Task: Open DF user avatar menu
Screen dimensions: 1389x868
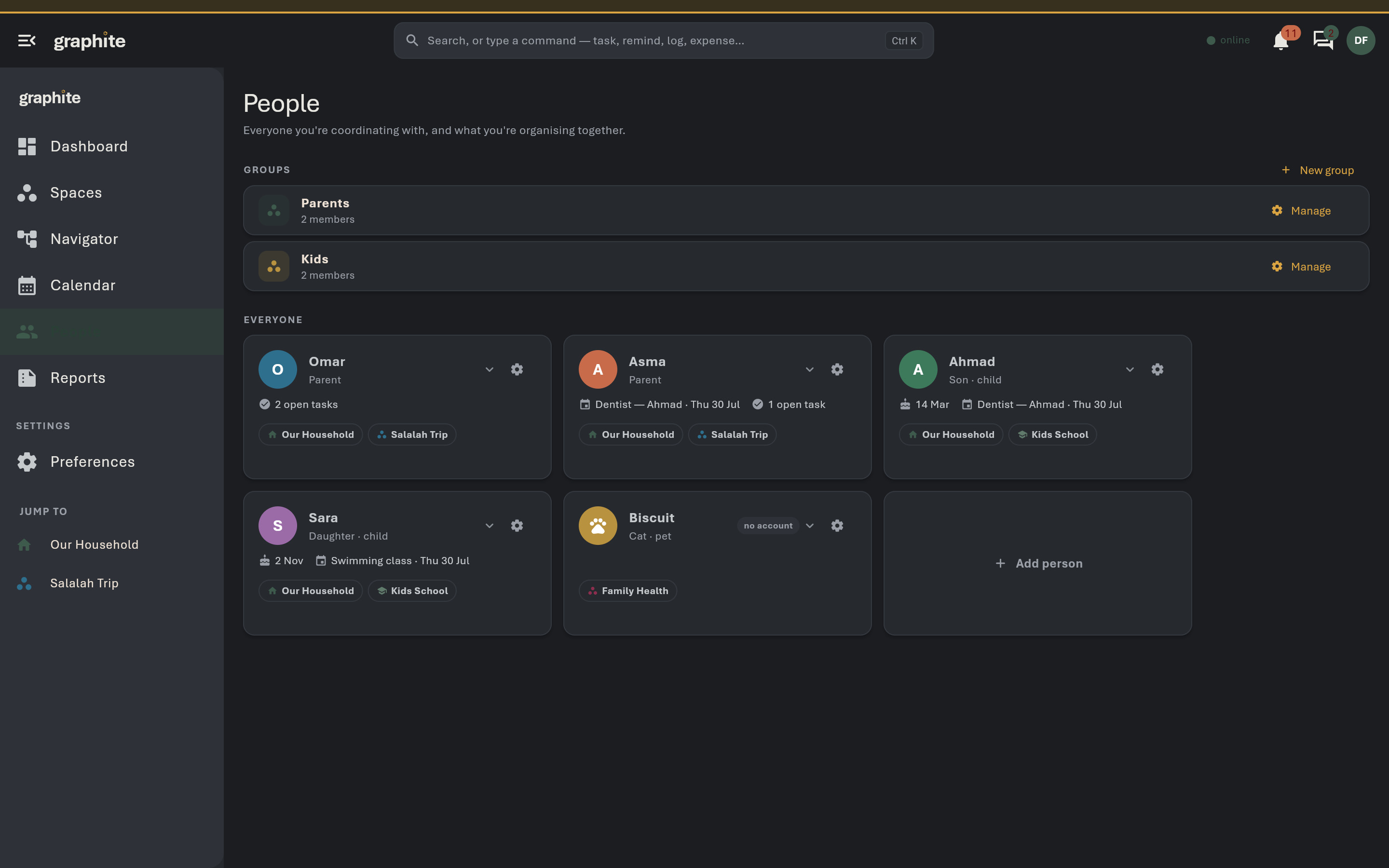Action: [x=1360, y=41]
